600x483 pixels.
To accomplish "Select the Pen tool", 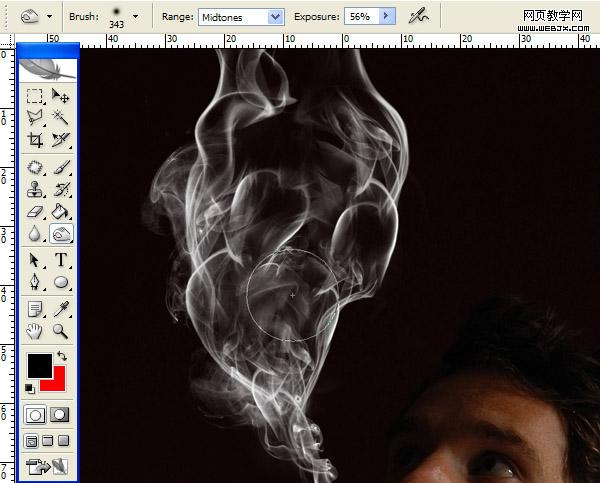I will pos(34,282).
